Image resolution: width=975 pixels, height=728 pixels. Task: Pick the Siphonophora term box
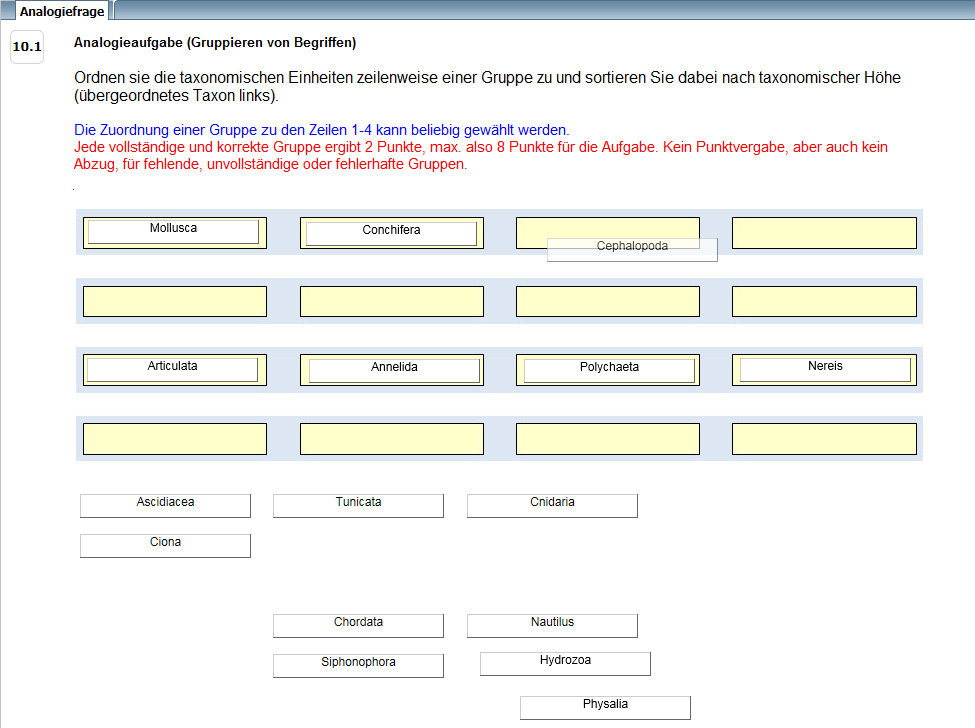click(358, 665)
